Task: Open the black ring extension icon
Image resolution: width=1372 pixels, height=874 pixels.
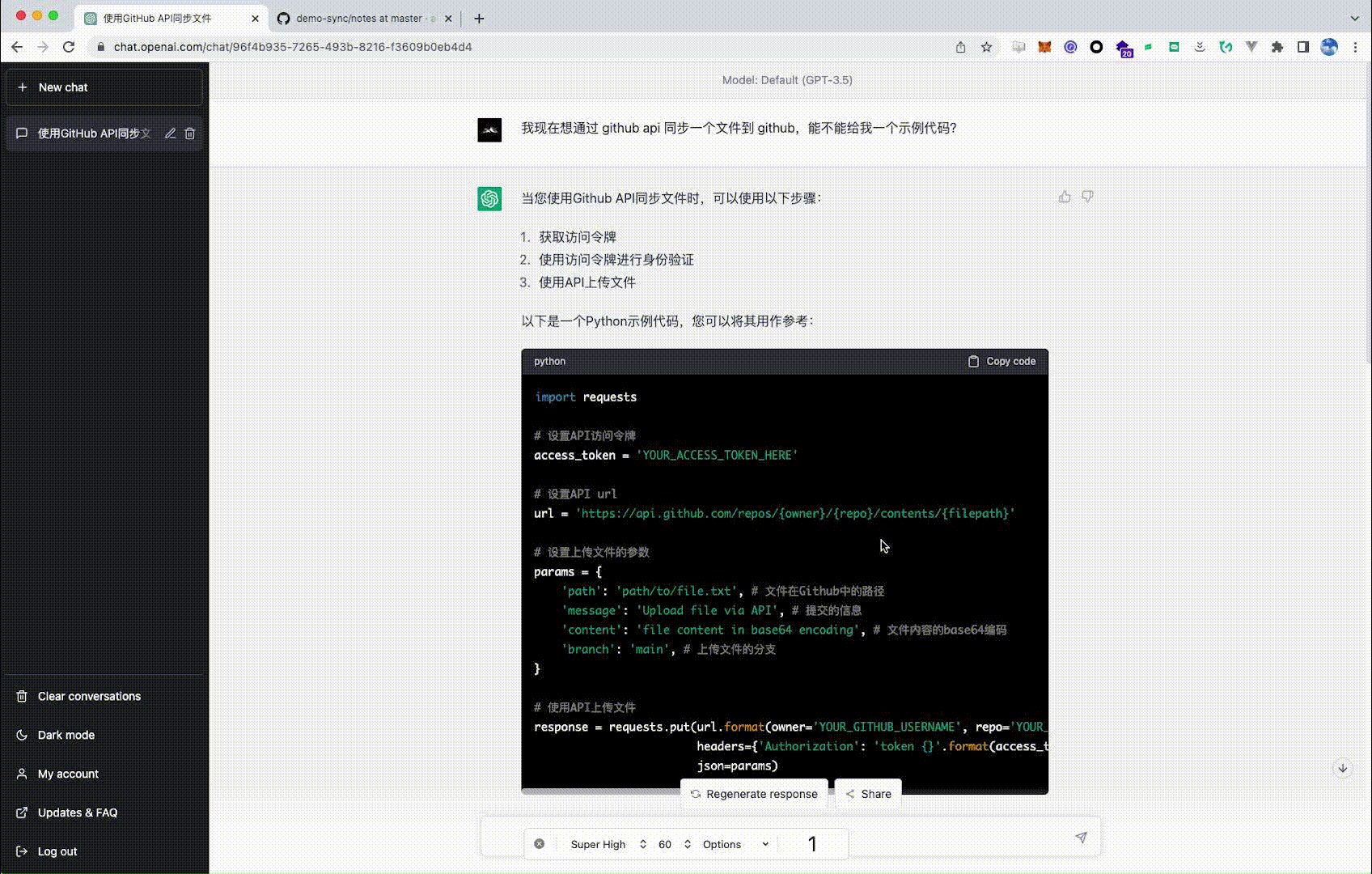Action: point(1096,47)
